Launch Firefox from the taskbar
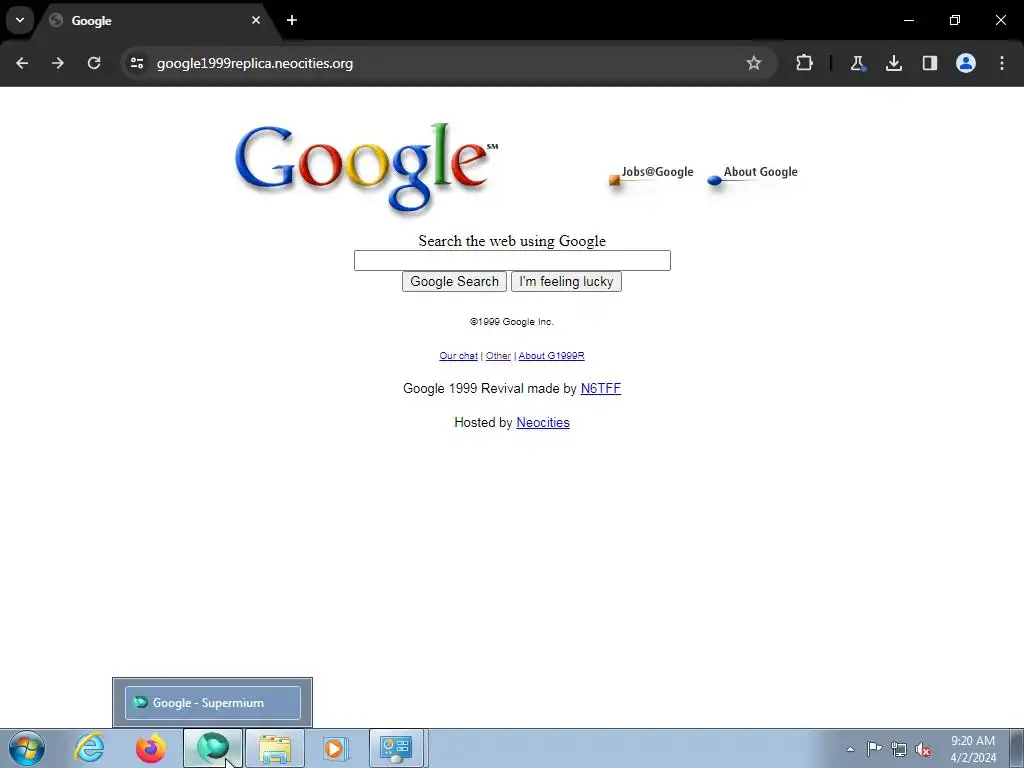1024x768 pixels. [150, 748]
